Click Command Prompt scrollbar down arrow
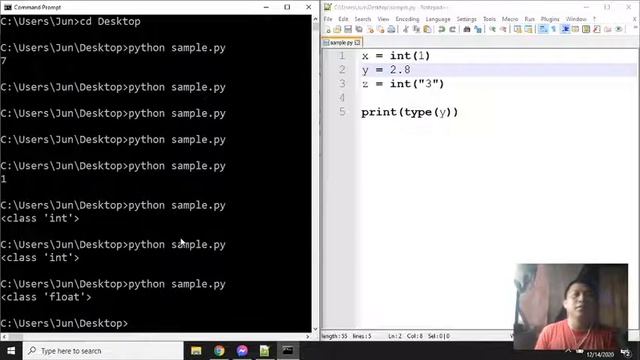This screenshot has width=640, height=360. pyautogui.click(x=315, y=329)
